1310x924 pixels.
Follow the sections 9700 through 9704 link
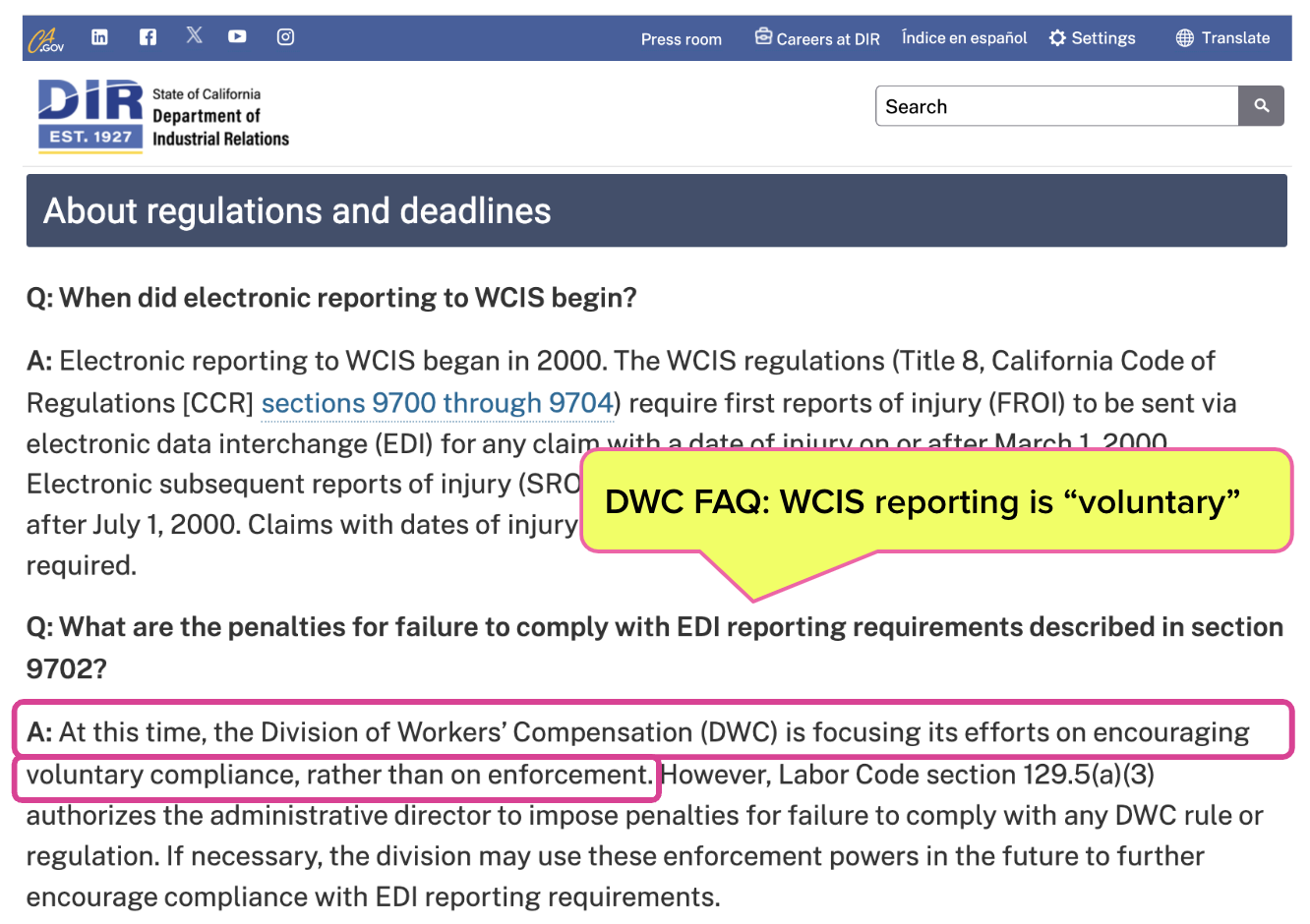[437, 403]
